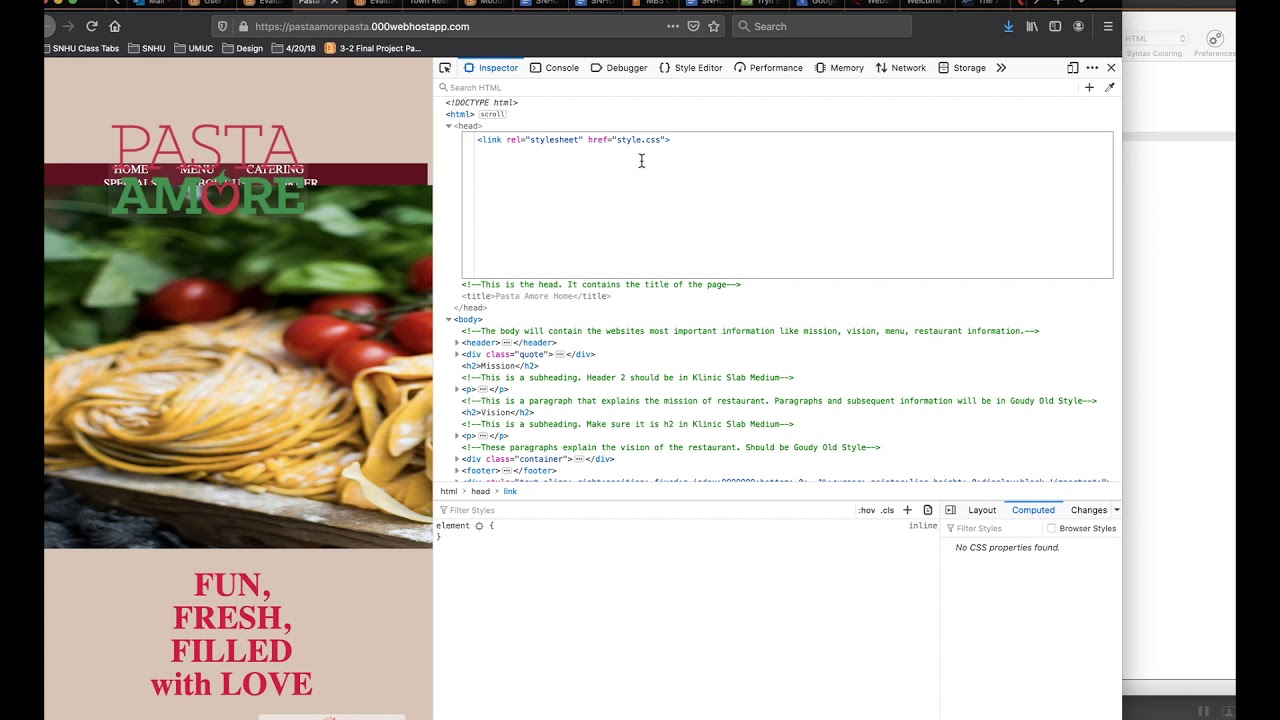This screenshot has width=1280, height=720.
Task: Expand the div class quote node
Action: [457, 355]
